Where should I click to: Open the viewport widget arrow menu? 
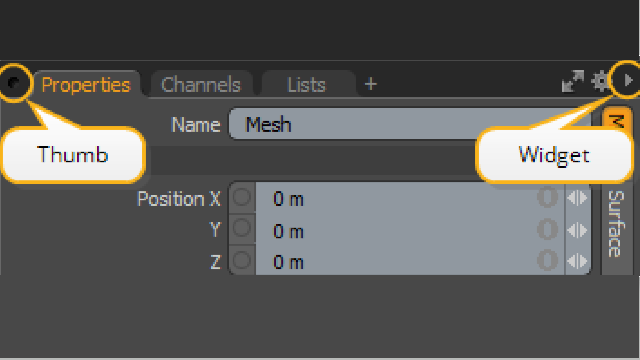click(628, 80)
